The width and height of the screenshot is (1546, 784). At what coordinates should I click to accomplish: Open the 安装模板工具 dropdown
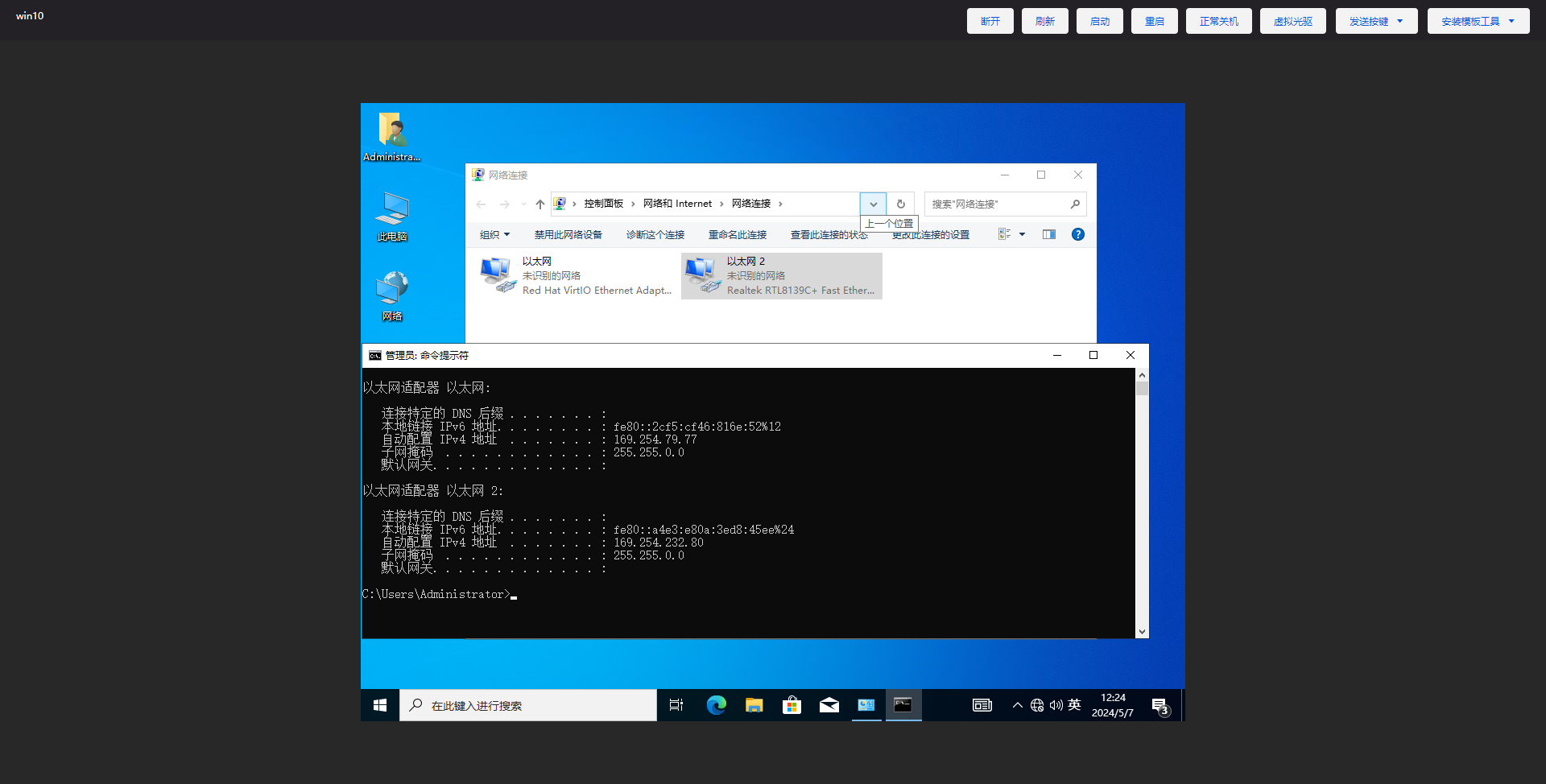1478,22
